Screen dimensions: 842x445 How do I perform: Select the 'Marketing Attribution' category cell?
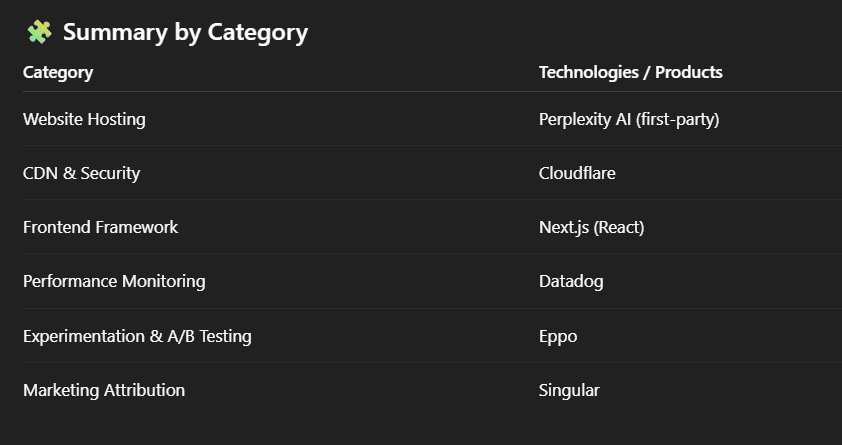point(104,390)
